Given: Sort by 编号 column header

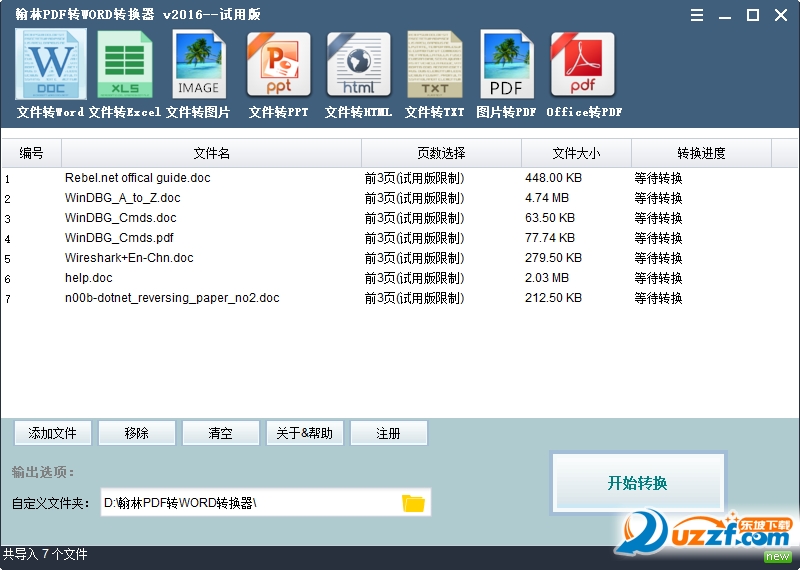Looking at the screenshot, I should 31,153.
